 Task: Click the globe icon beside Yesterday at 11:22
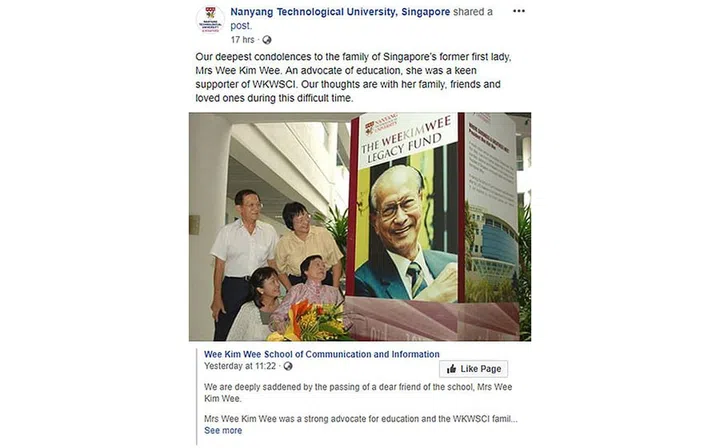point(288,366)
